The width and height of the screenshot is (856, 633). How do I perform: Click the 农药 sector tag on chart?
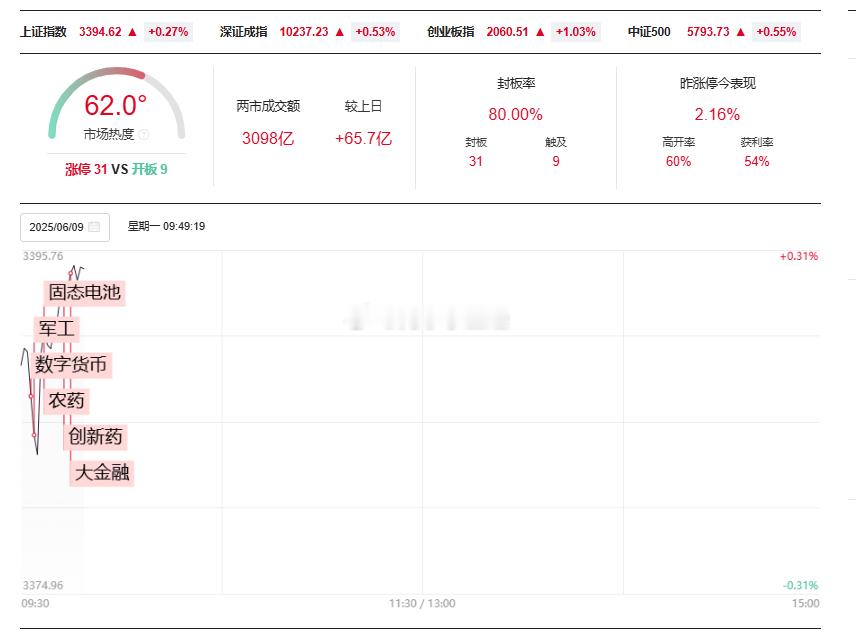click(x=66, y=401)
